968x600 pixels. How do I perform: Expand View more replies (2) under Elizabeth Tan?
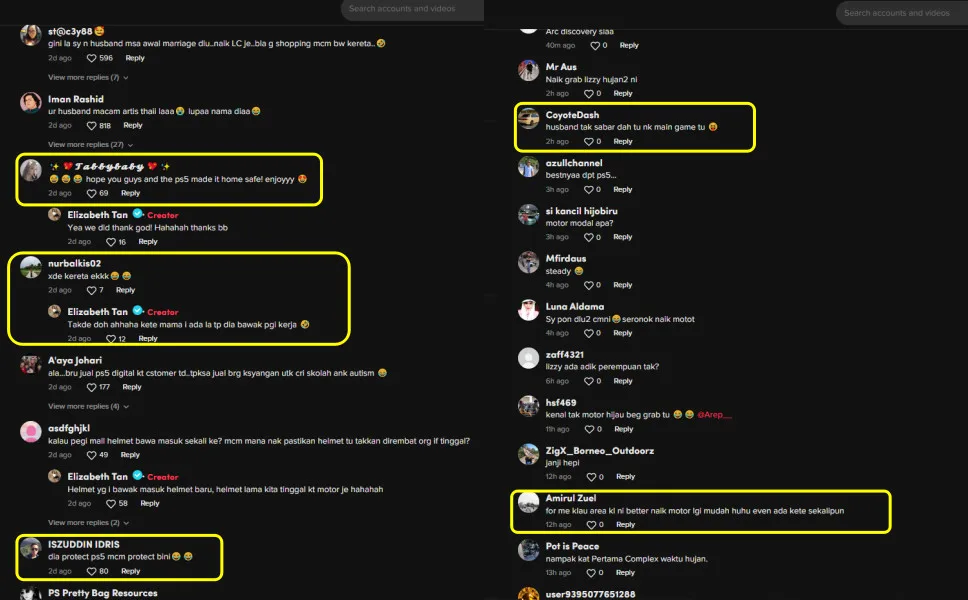88,522
